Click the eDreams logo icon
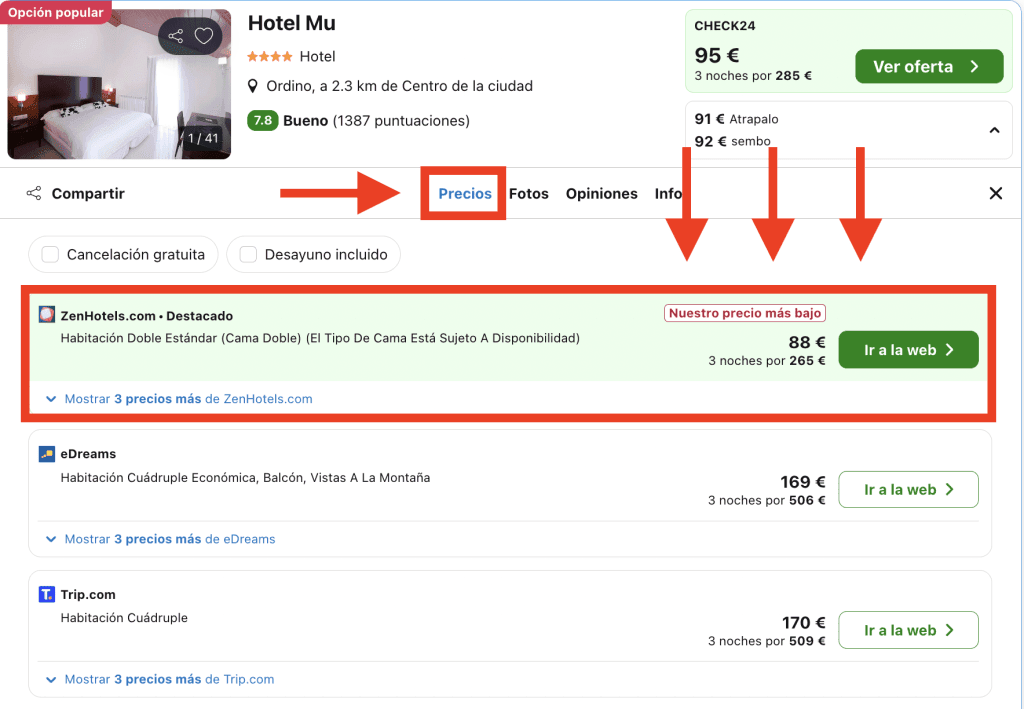The width and height of the screenshot is (1024, 709). (x=47, y=454)
